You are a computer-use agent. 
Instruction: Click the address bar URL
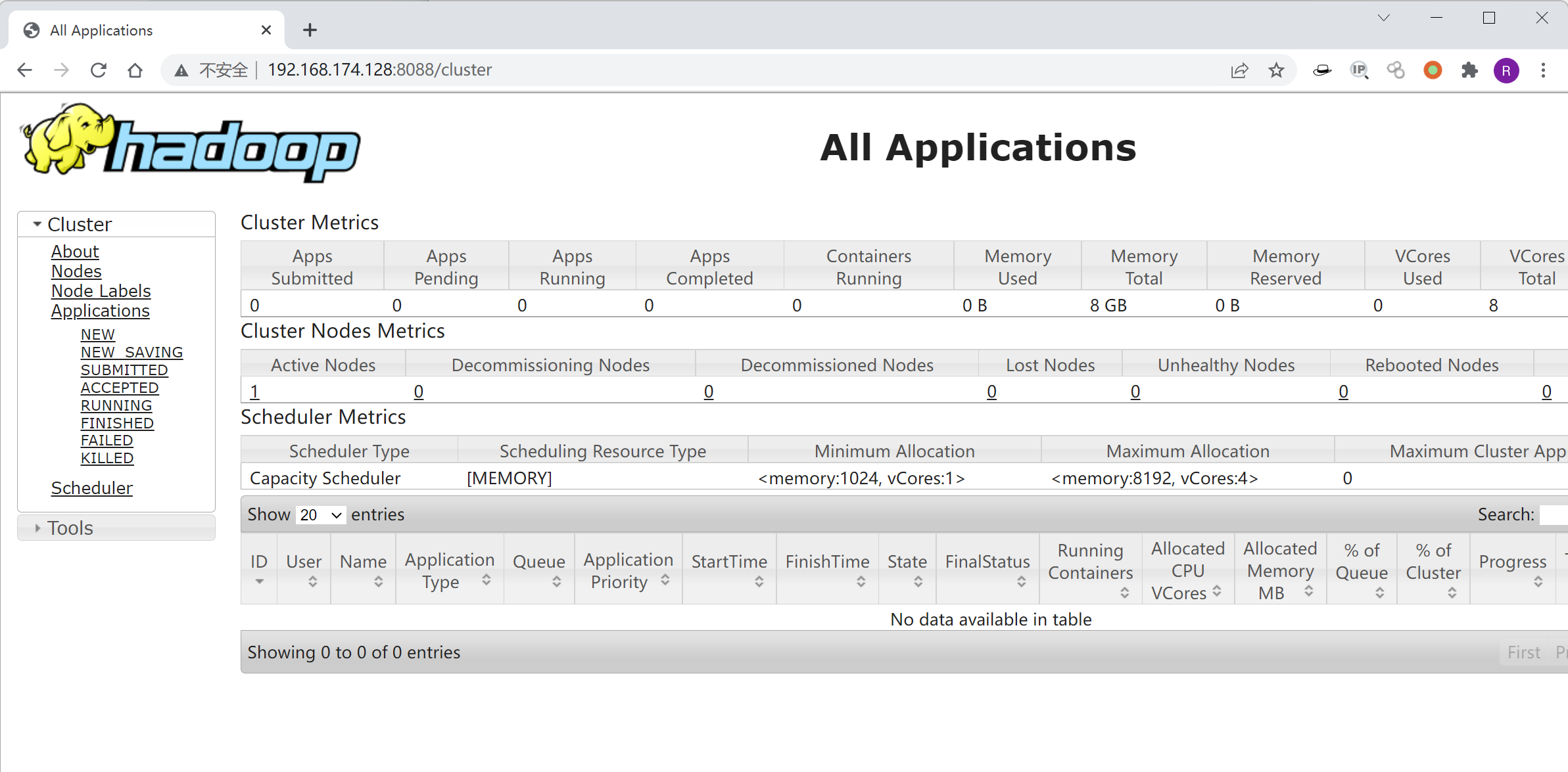[x=379, y=70]
